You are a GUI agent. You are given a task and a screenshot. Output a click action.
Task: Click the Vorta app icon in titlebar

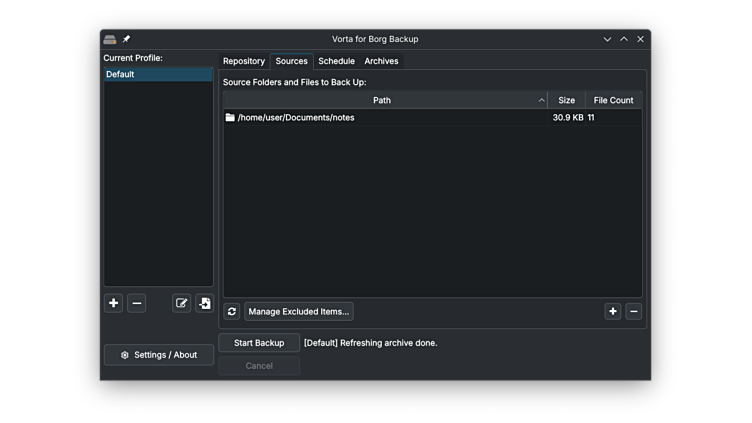coord(110,39)
